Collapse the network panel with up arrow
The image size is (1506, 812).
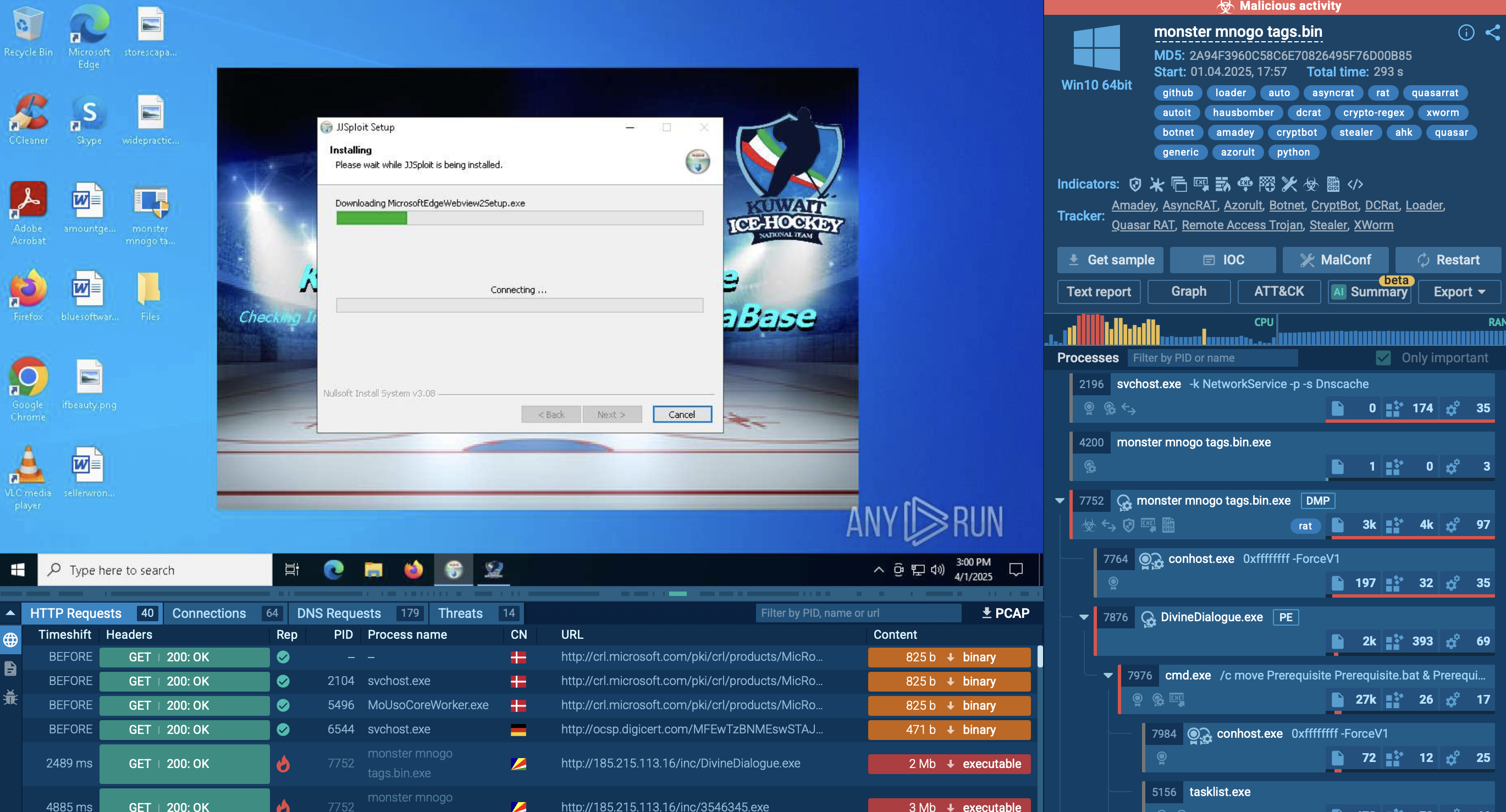pos(10,613)
